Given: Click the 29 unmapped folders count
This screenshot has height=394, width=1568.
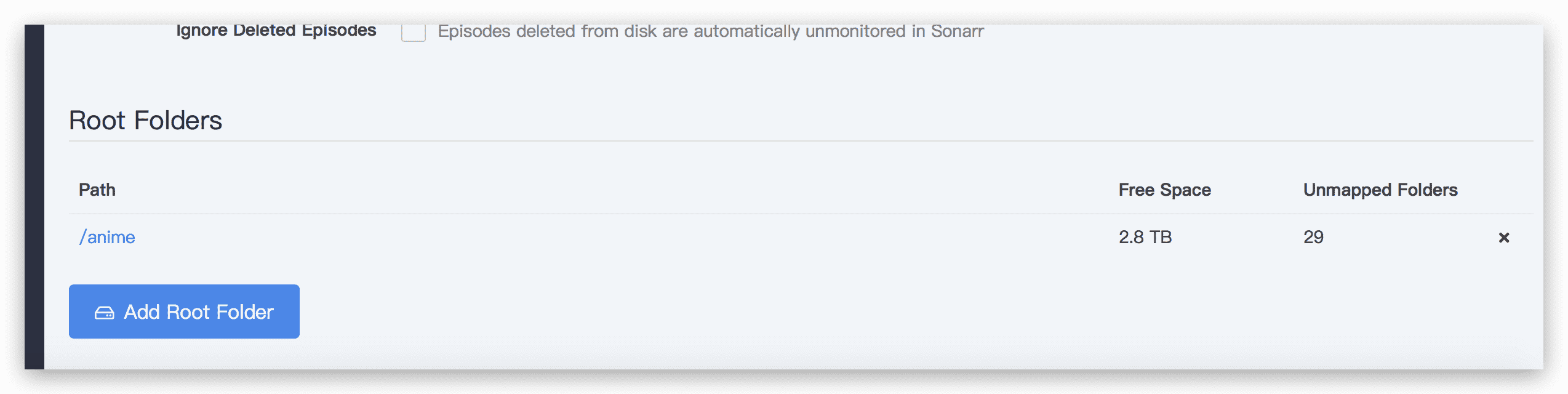Looking at the screenshot, I should pyautogui.click(x=1313, y=237).
